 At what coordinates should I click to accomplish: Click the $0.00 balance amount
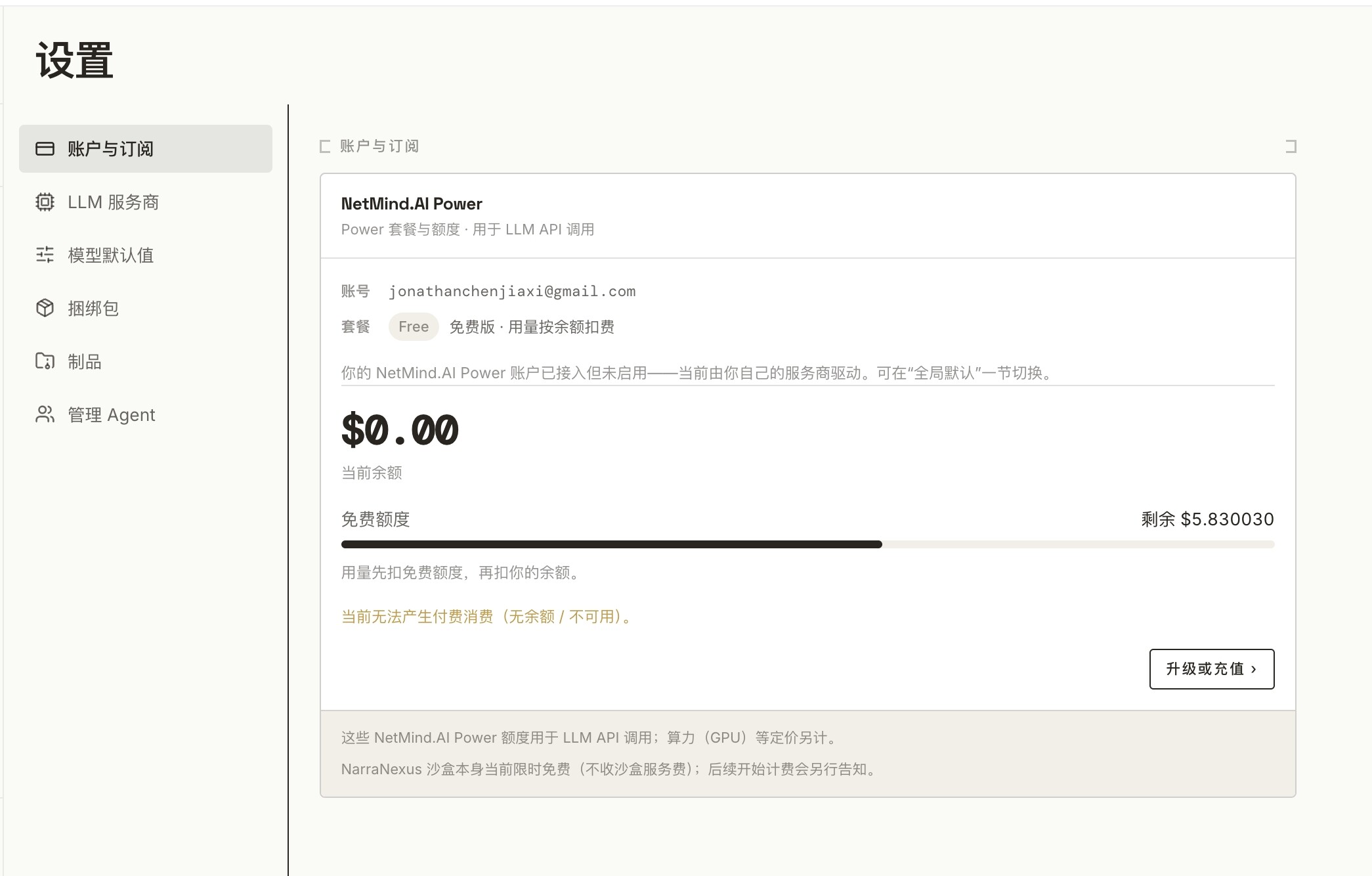pyautogui.click(x=400, y=431)
